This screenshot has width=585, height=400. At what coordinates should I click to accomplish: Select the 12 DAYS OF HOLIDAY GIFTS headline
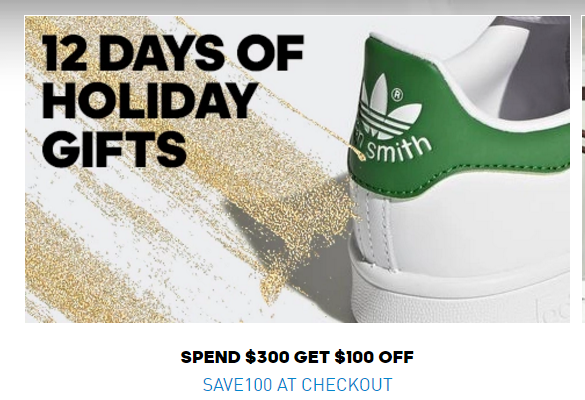(x=173, y=101)
